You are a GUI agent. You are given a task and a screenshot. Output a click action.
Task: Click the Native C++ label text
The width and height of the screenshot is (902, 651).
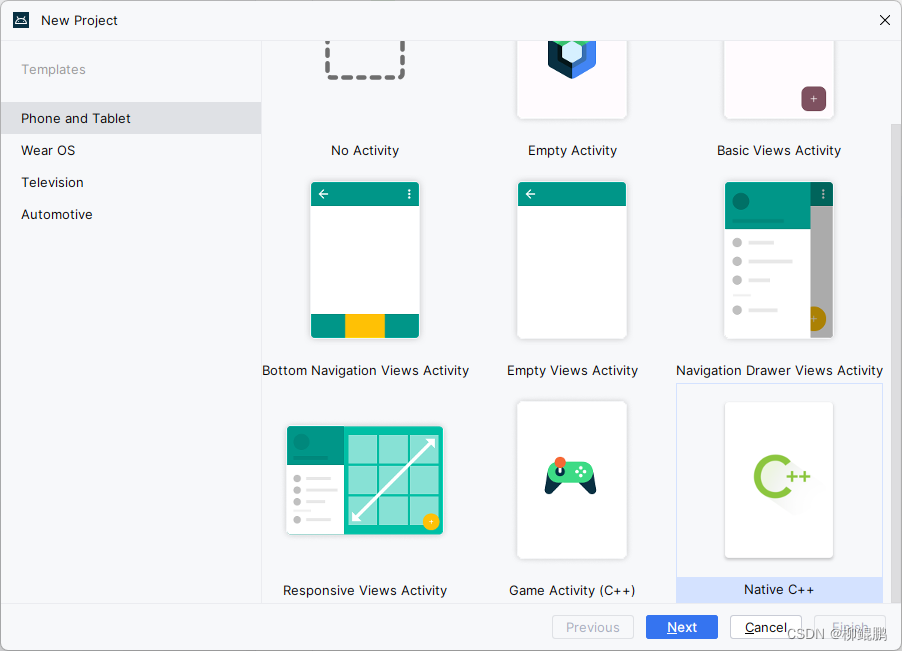coord(778,590)
